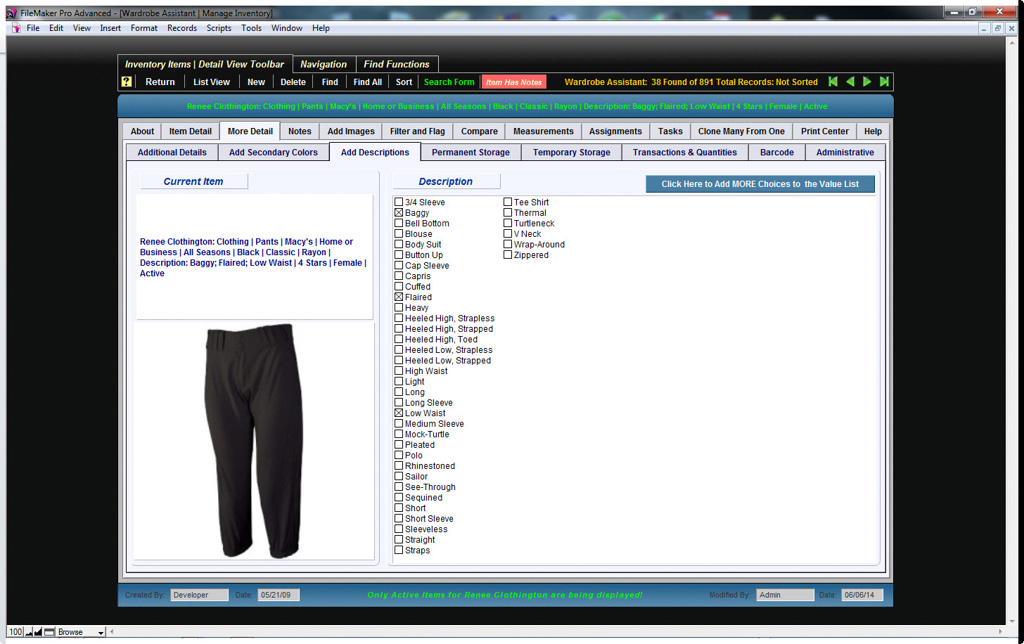Click the red Item Has Notes indicator
Image resolution: width=1024 pixels, height=644 pixels.
pos(514,82)
